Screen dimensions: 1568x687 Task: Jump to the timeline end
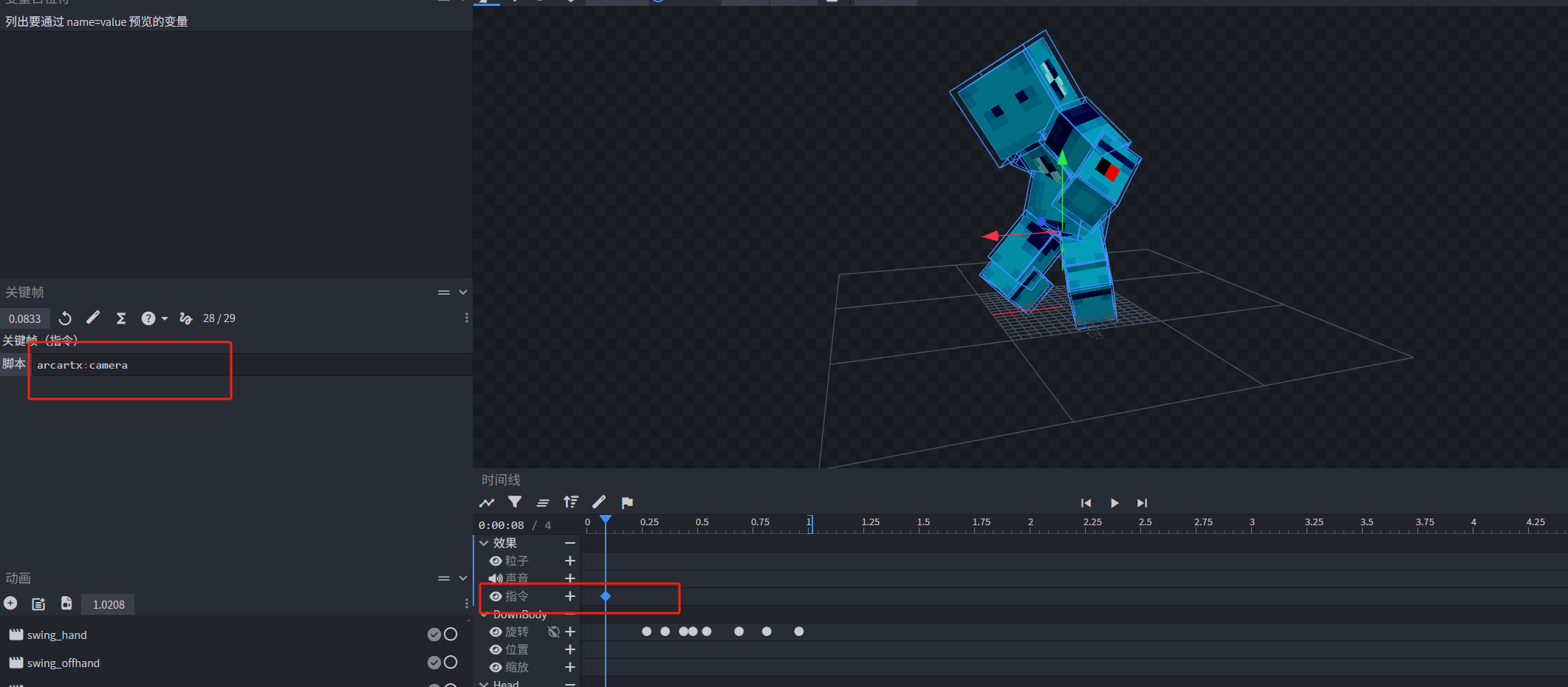(1142, 503)
